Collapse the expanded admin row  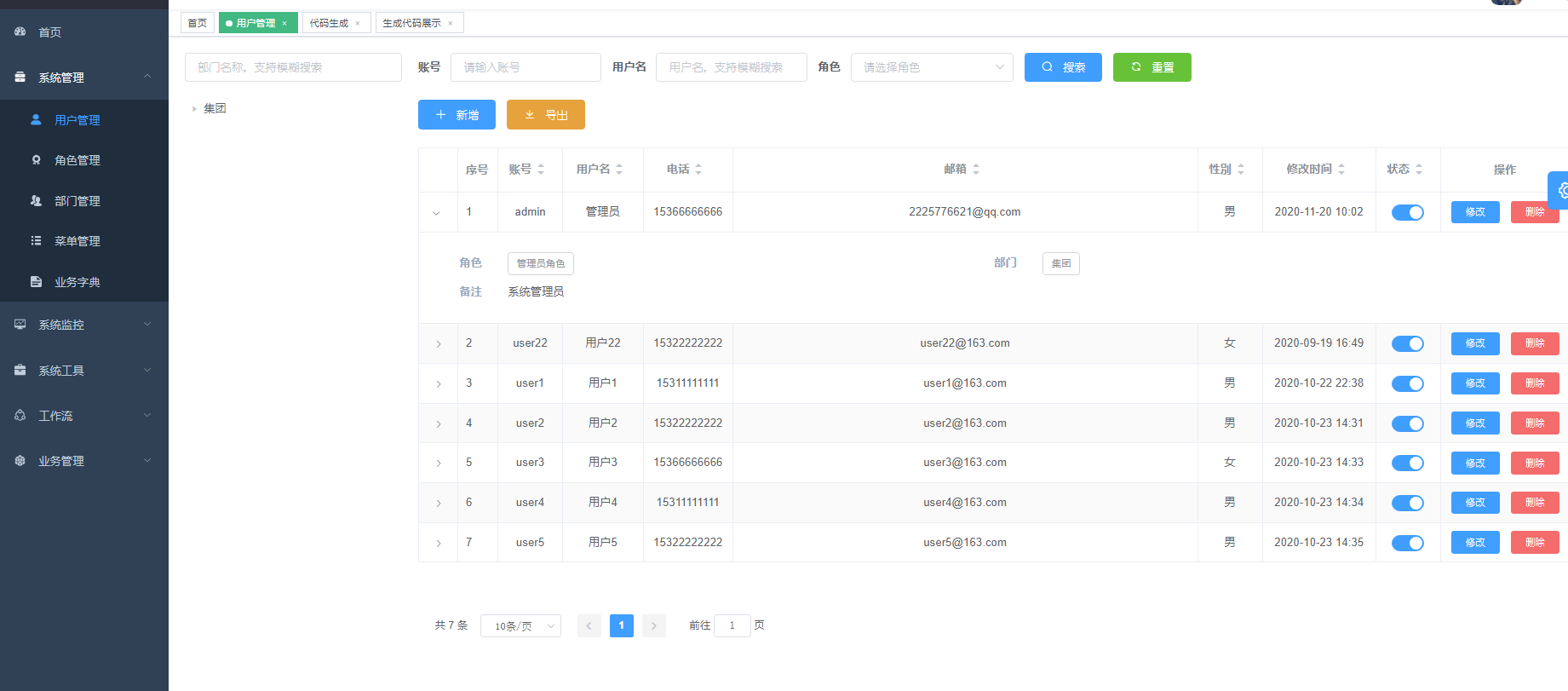click(x=437, y=213)
